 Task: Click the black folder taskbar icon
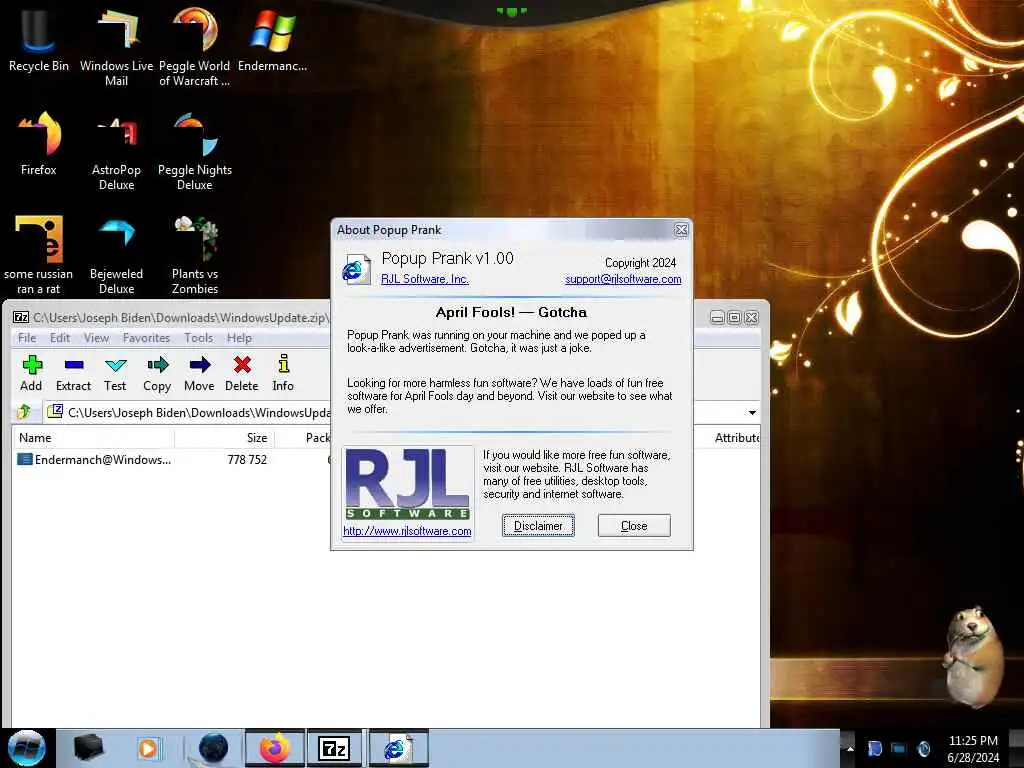(x=89, y=748)
